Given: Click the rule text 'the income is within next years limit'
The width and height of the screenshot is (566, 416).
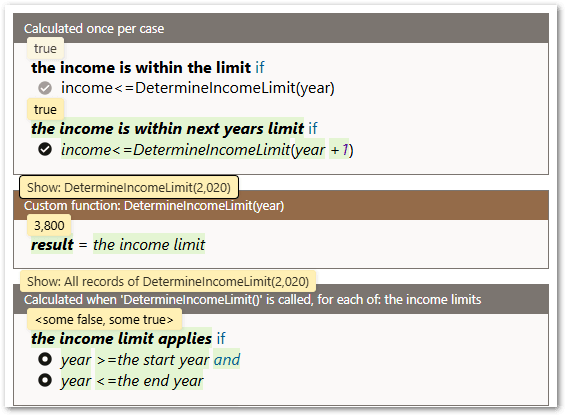Looking at the screenshot, I should tap(167, 129).
